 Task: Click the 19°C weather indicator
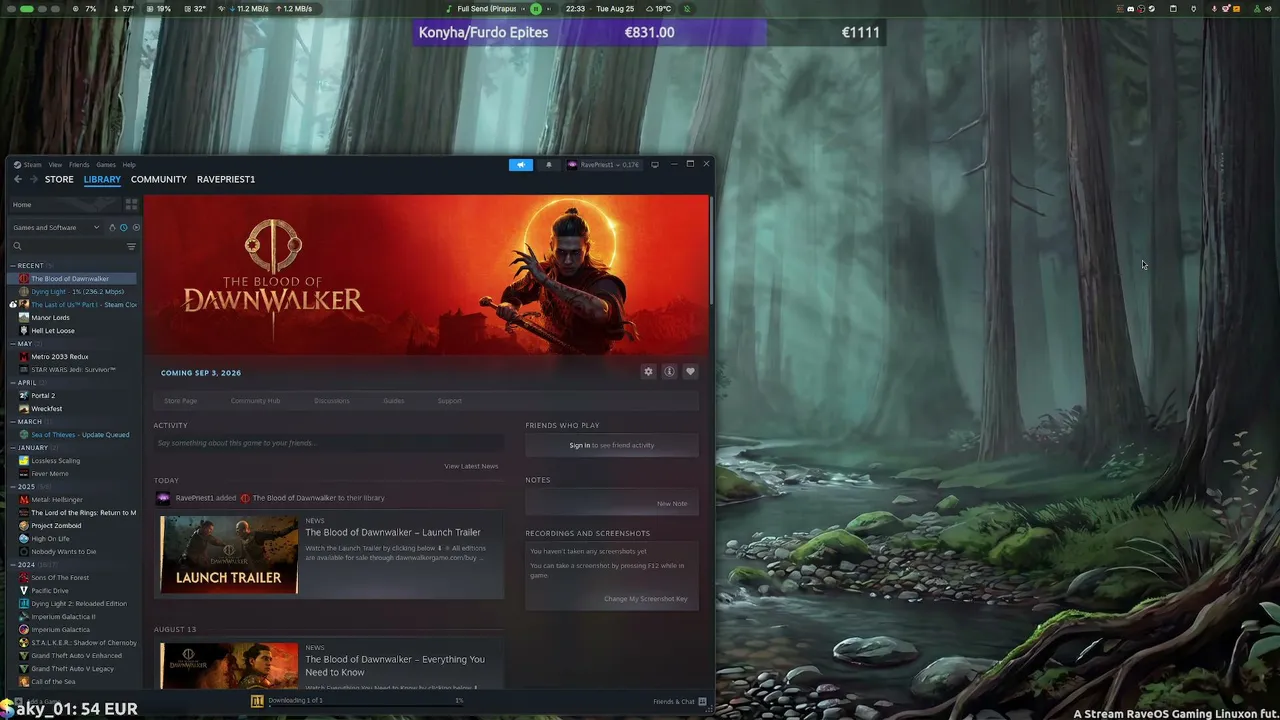point(657,9)
